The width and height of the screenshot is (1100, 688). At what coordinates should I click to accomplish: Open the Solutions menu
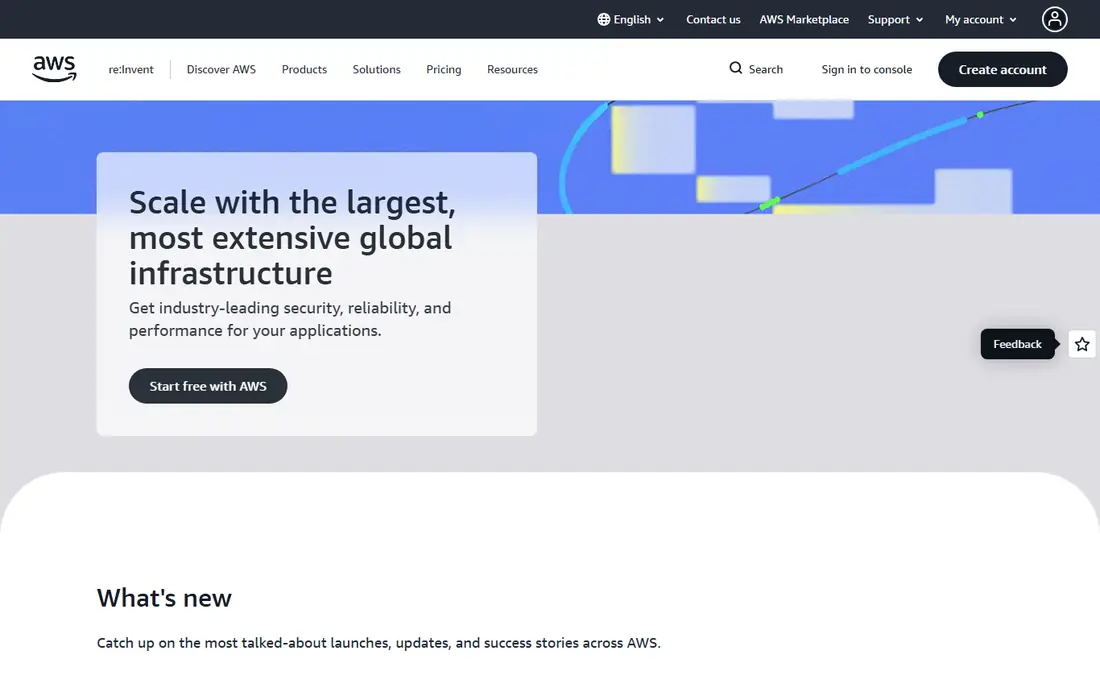[376, 69]
